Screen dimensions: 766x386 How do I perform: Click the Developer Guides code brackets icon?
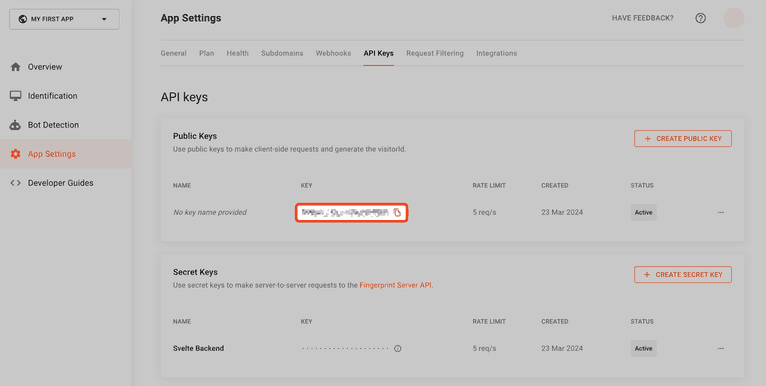(x=16, y=183)
